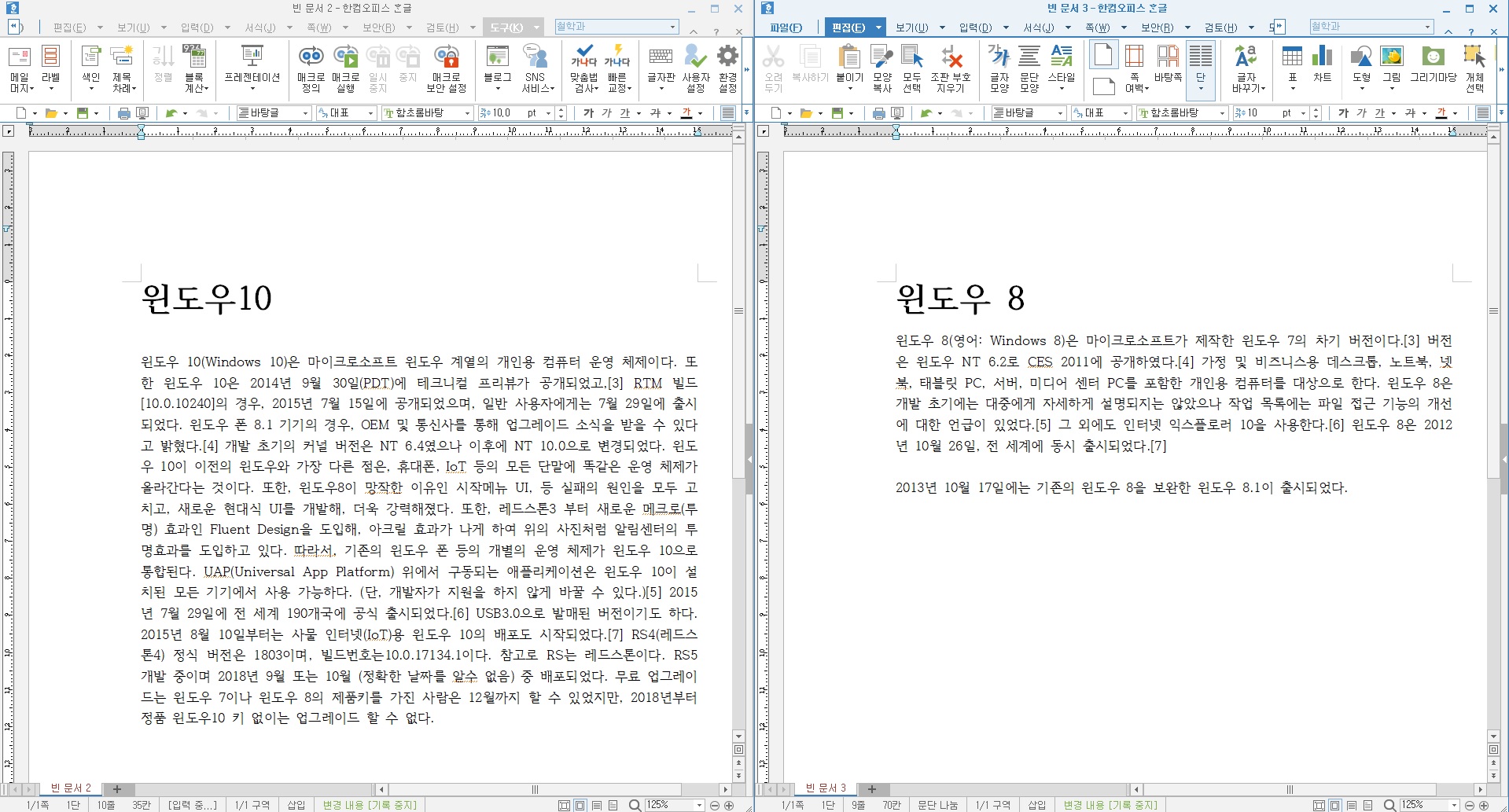Open 글자 모양 character format
The image size is (1509, 812).
[x=999, y=68]
